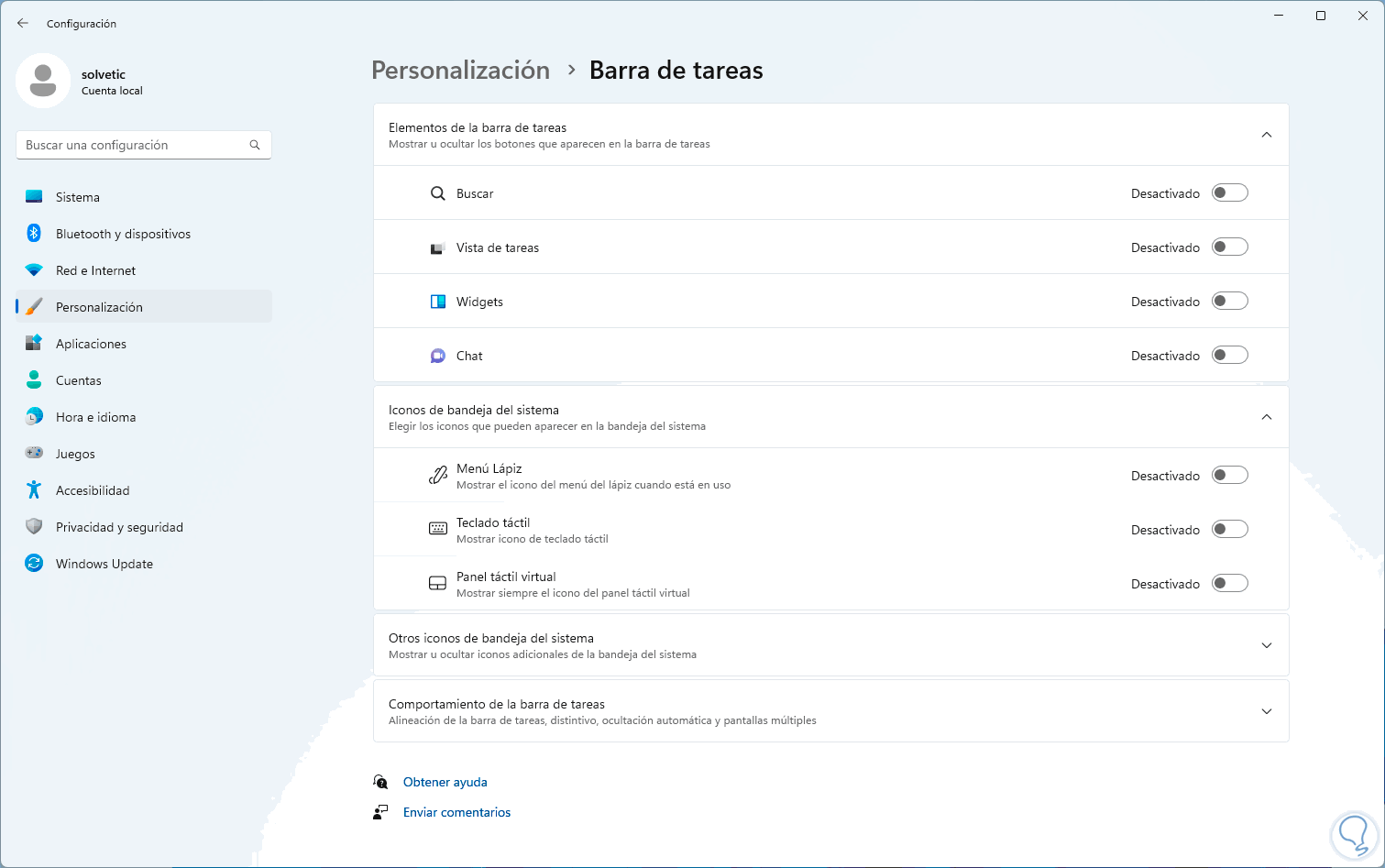Screen dimensions: 1385x868
Task: Turn on the Chat toggle
Action: pos(1229,356)
